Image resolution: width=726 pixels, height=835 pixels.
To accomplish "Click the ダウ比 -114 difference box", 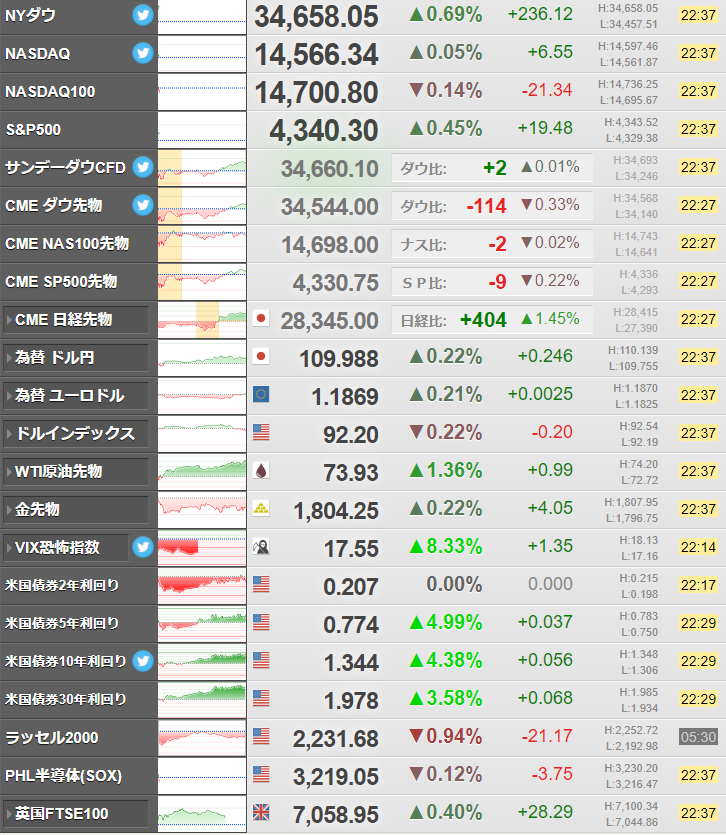I will click(492, 206).
